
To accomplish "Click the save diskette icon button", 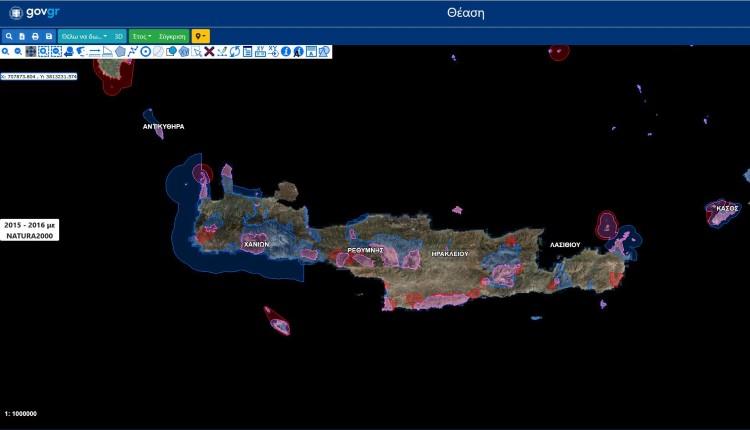I will point(48,36).
